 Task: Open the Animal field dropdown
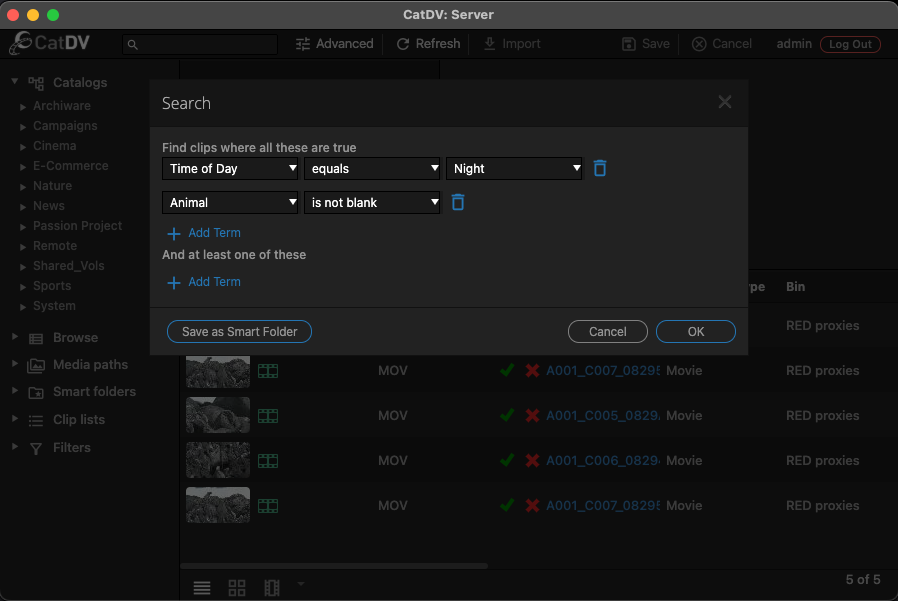click(x=230, y=202)
